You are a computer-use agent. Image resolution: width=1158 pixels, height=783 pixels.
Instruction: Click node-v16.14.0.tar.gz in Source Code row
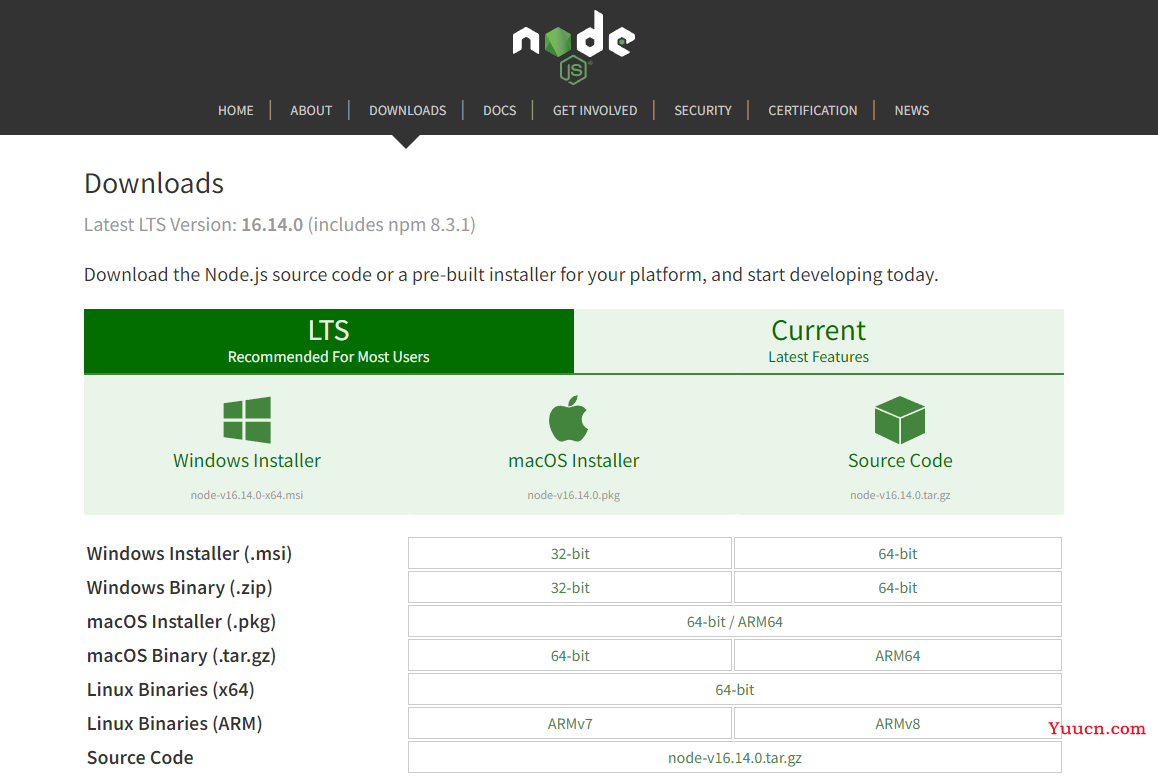(734, 757)
